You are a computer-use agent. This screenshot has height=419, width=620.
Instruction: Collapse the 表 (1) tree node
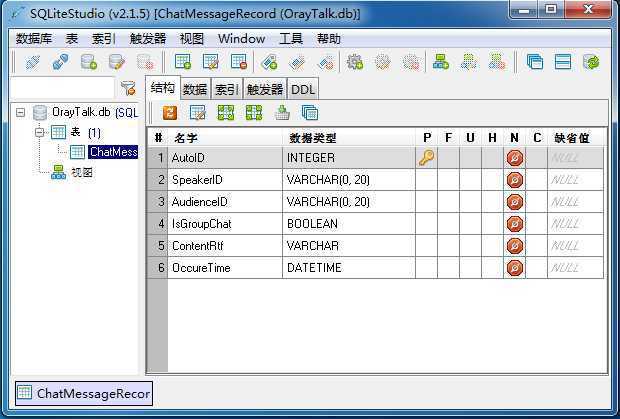[40, 132]
